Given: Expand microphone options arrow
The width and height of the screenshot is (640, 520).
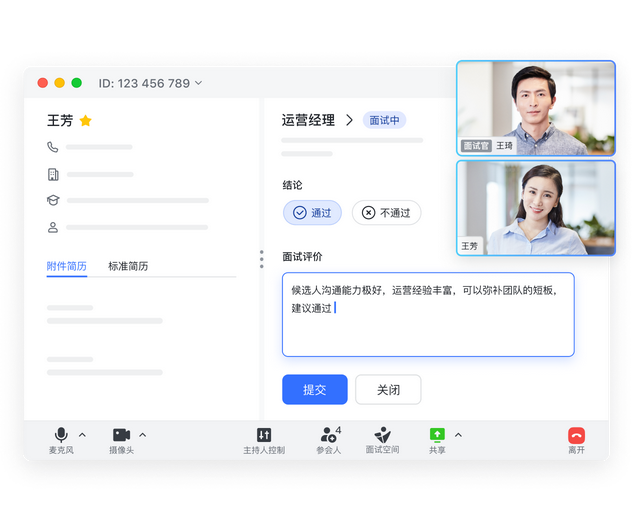Looking at the screenshot, I should pyautogui.click(x=82, y=435).
